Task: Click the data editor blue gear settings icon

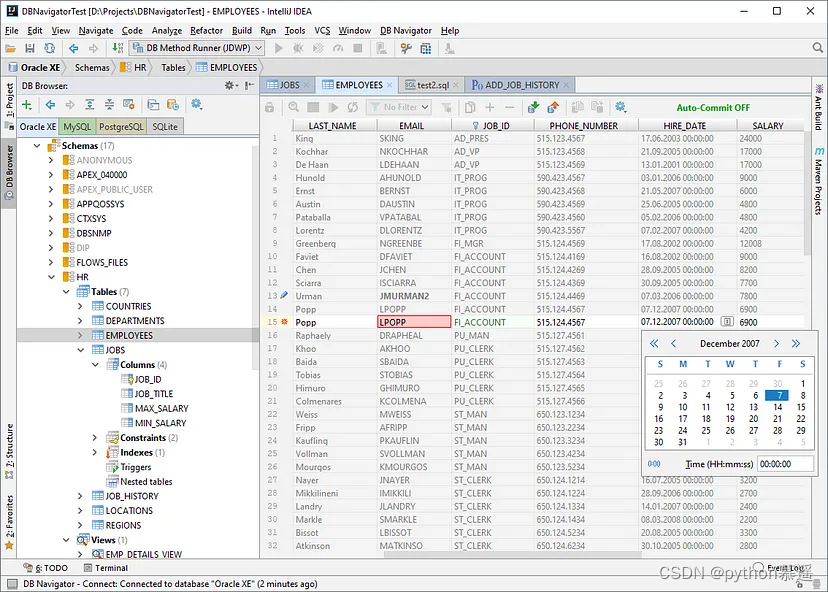Action: pos(620,107)
